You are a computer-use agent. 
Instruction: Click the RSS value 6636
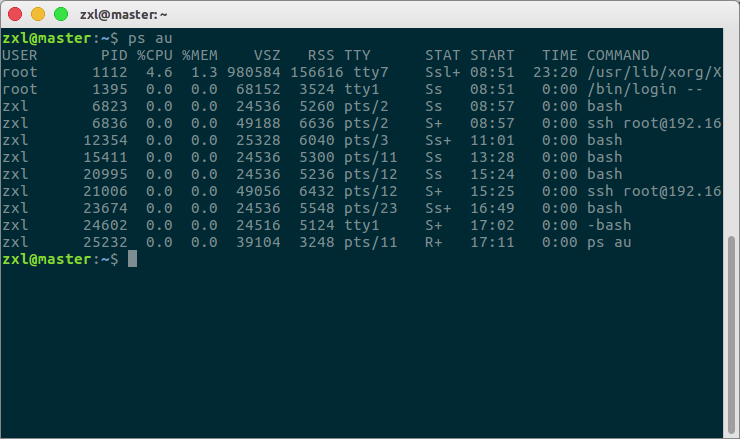317,123
